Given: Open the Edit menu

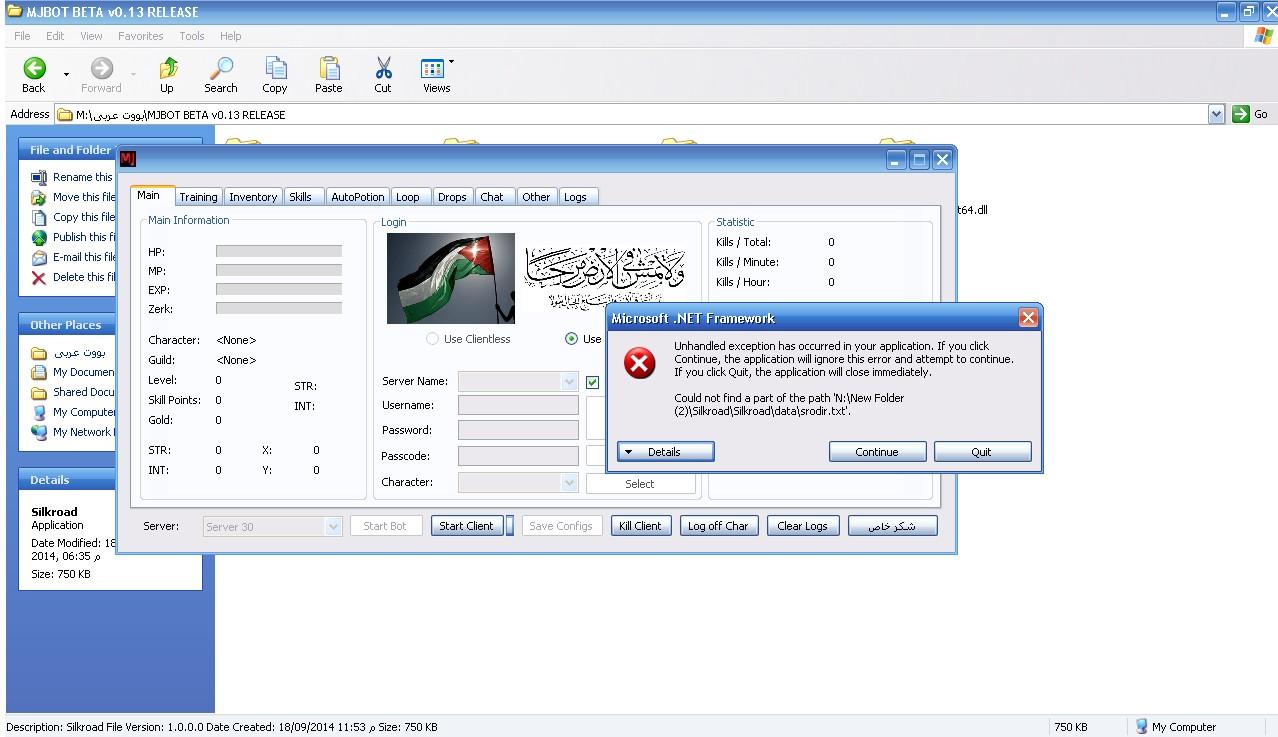Looking at the screenshot, I should click(55, 36).
